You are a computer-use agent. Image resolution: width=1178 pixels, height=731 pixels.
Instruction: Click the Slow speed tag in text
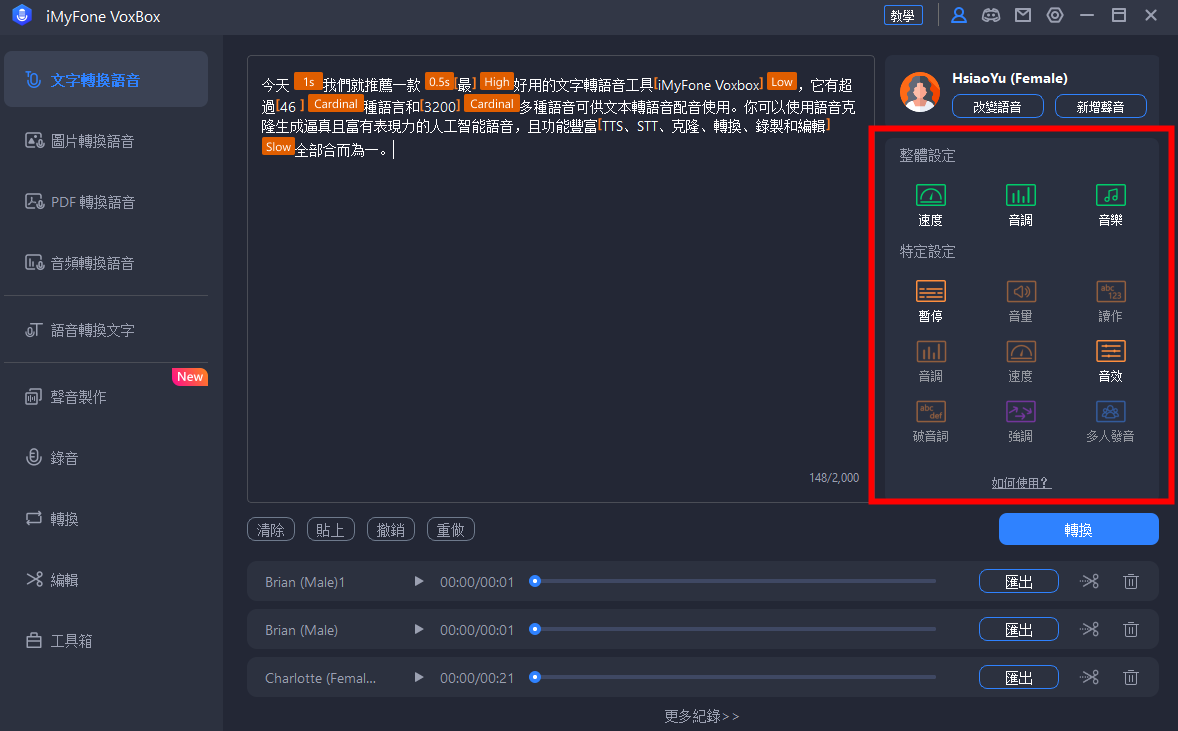pos(278,147)
